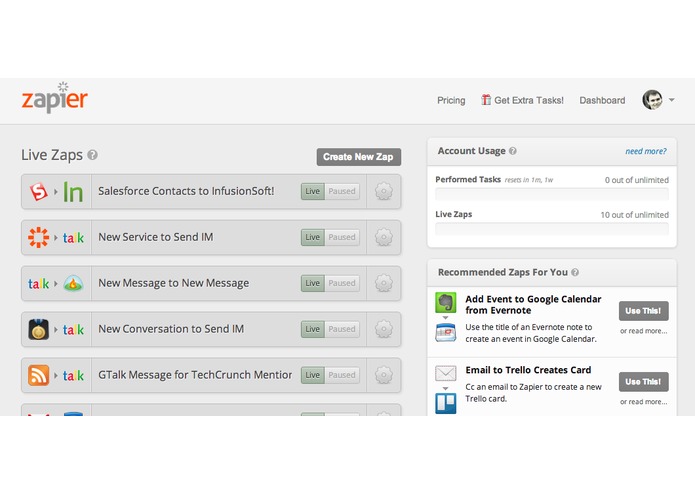
Task: Click Live Zaps usage progress bar
Action: click(x=552, y=229)
